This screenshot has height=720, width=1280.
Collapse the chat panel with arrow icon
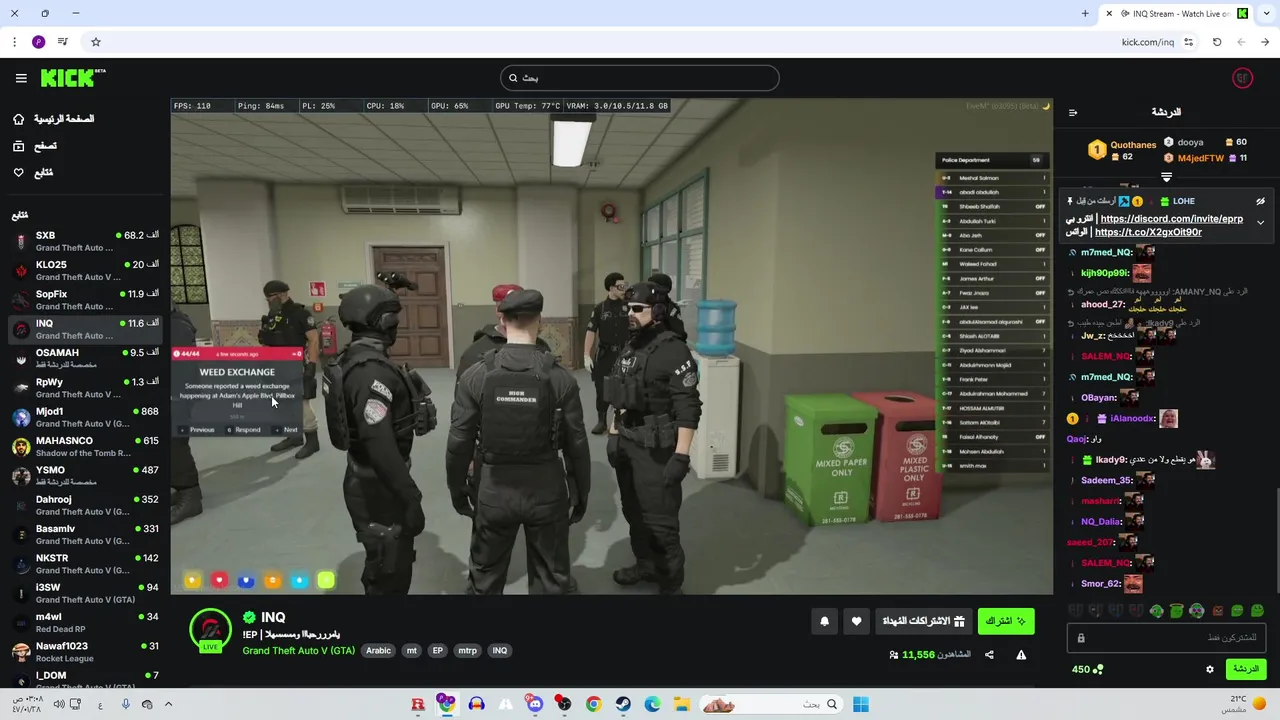coord(1073,113)
